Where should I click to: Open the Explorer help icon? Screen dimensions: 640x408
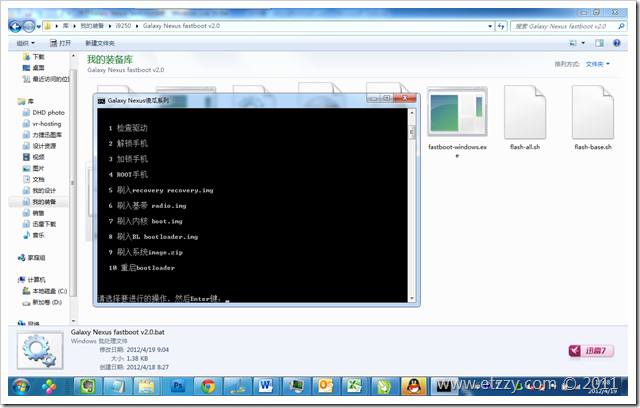coord(617,43)
